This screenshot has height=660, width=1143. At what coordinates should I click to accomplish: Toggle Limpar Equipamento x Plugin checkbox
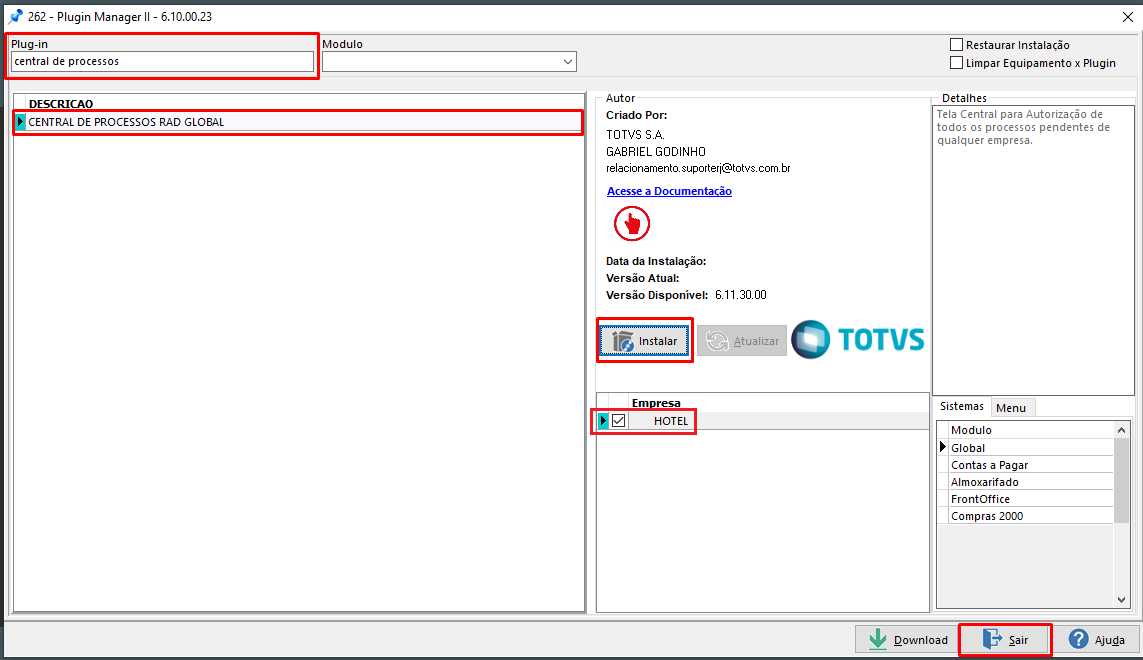pyautogui.click(x=956, y=63)
